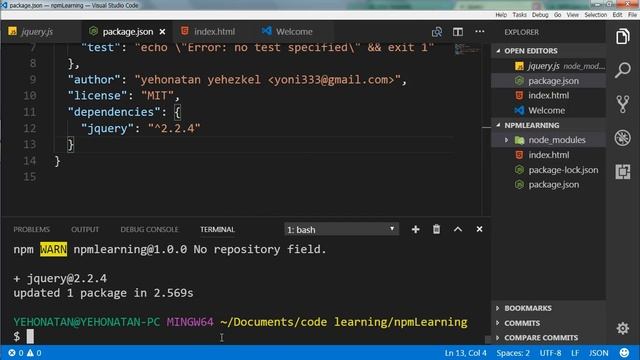The width and height of the screenshot is (640, 360).
Task: Click the open changes icon in editor toolbar
Action: click(x=437, y=32)
